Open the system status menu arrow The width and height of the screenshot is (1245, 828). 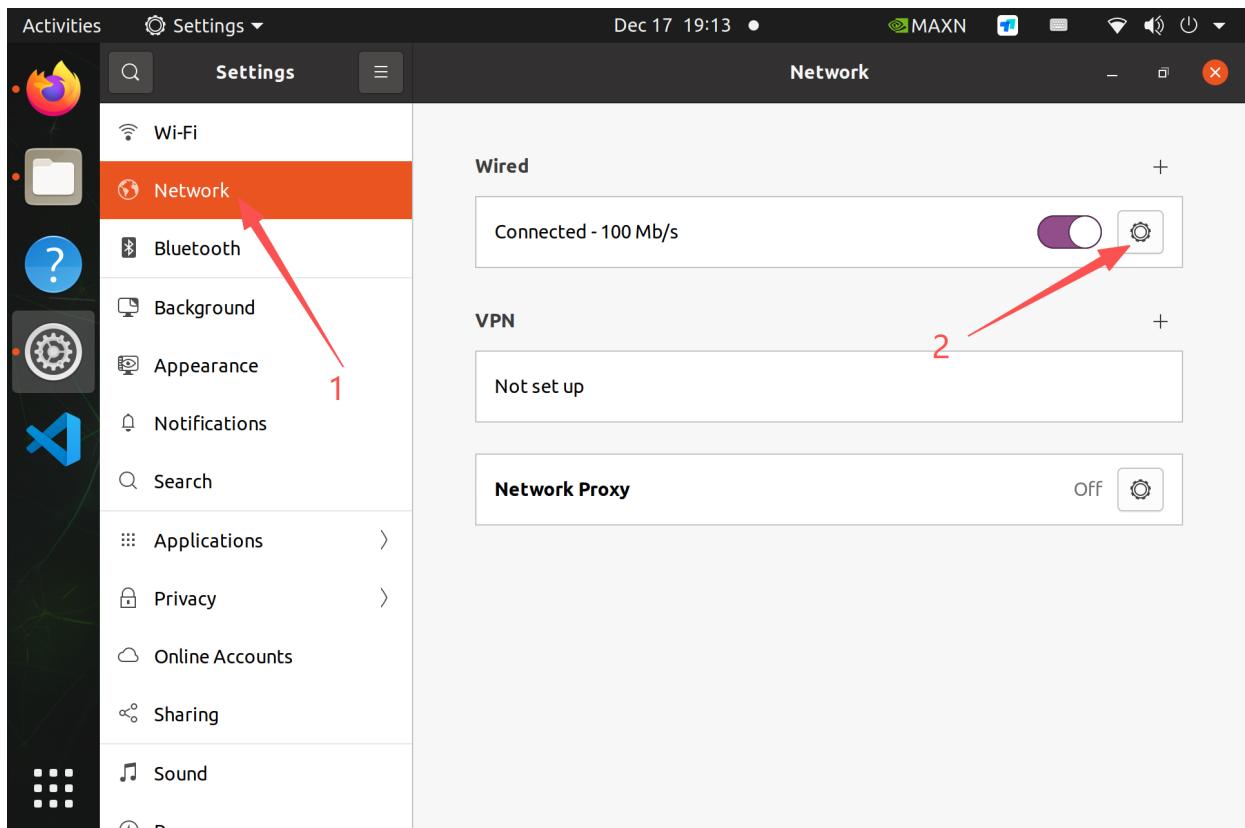[x=1217, y=24]
